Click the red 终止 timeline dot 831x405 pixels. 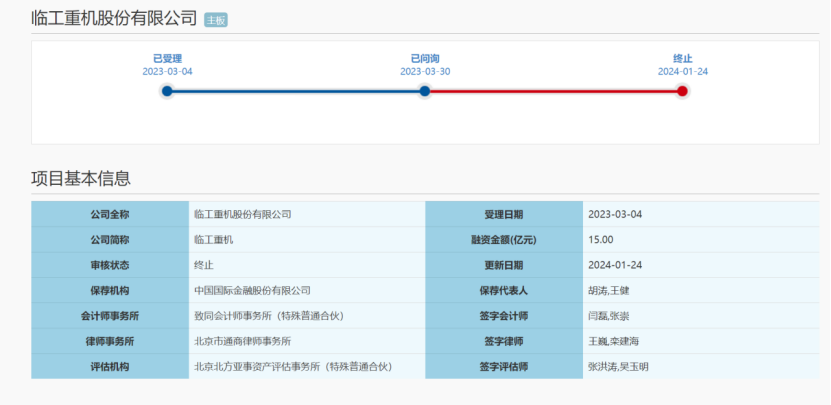point(682,91)
